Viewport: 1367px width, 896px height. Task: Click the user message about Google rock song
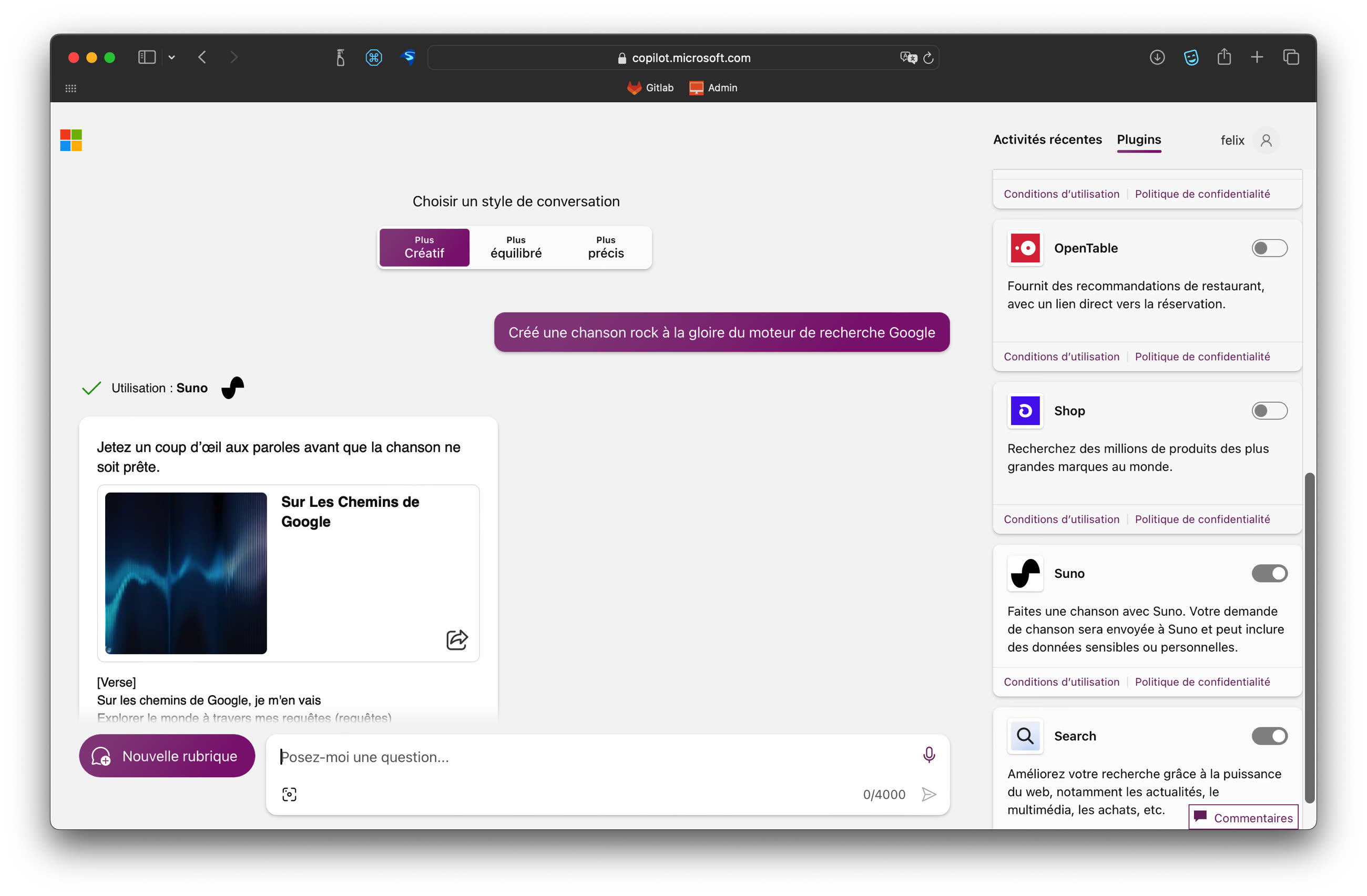pos(721,332)
